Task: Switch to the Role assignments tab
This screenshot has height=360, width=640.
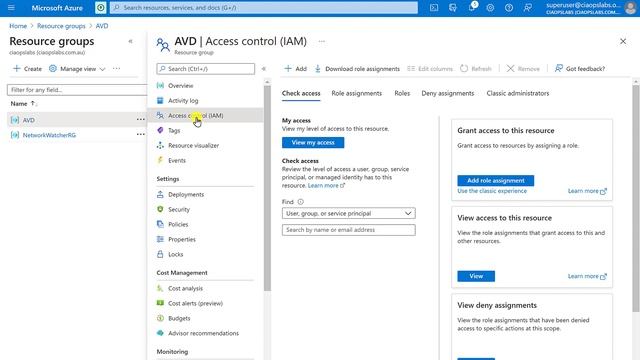Action: coord(356,93)
